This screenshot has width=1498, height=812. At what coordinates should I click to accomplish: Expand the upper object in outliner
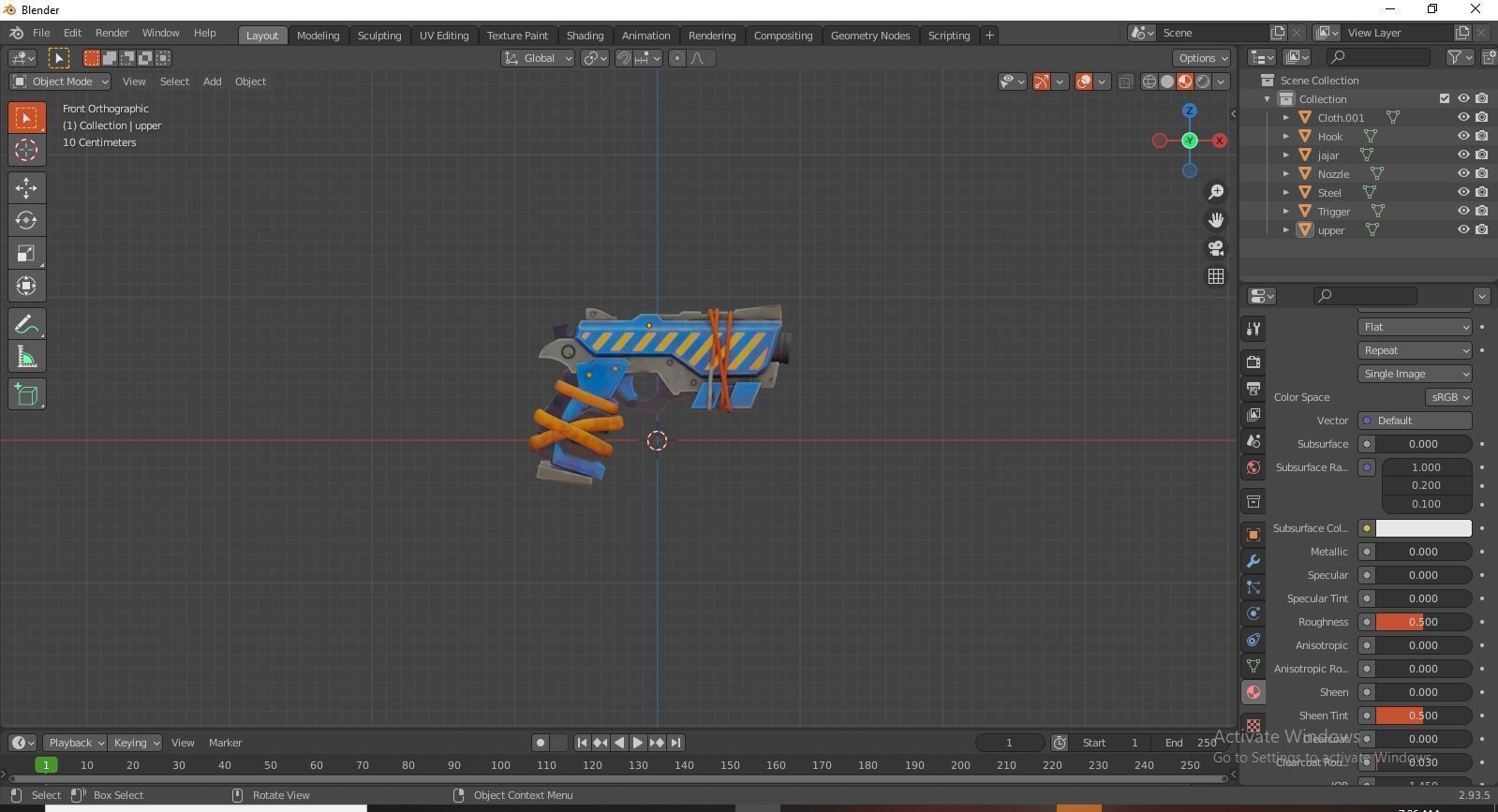[1286, 229]
